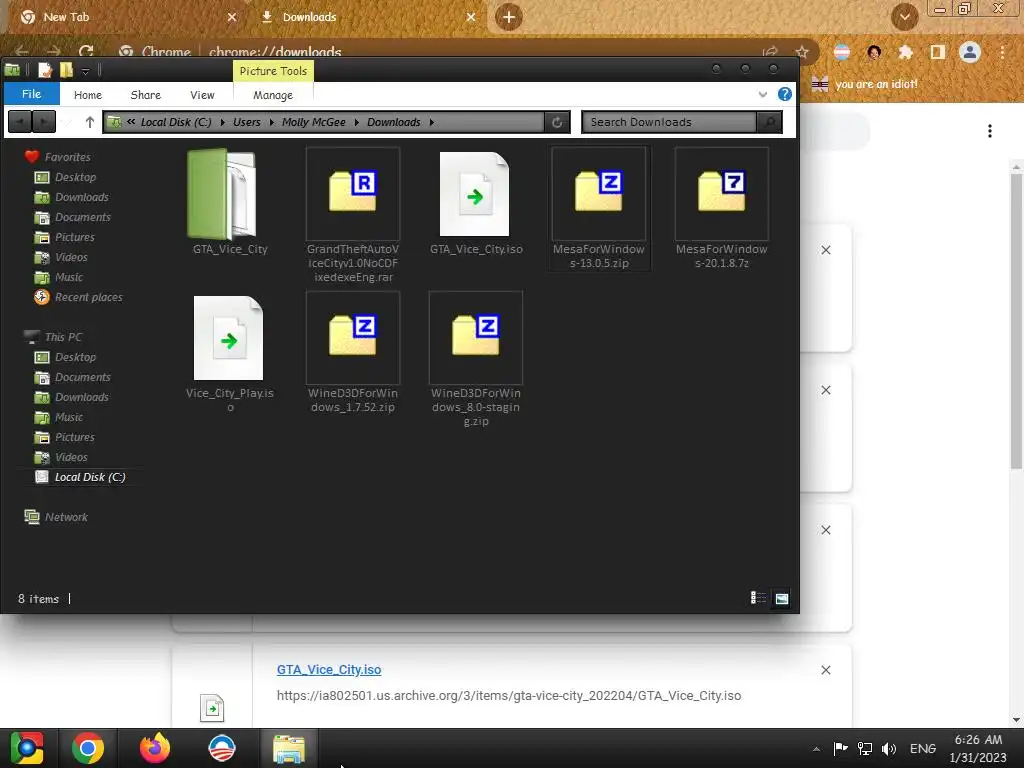Open Documents under Favorites
This screenshot has height=768, width=1024.
[x=72, y=217]
